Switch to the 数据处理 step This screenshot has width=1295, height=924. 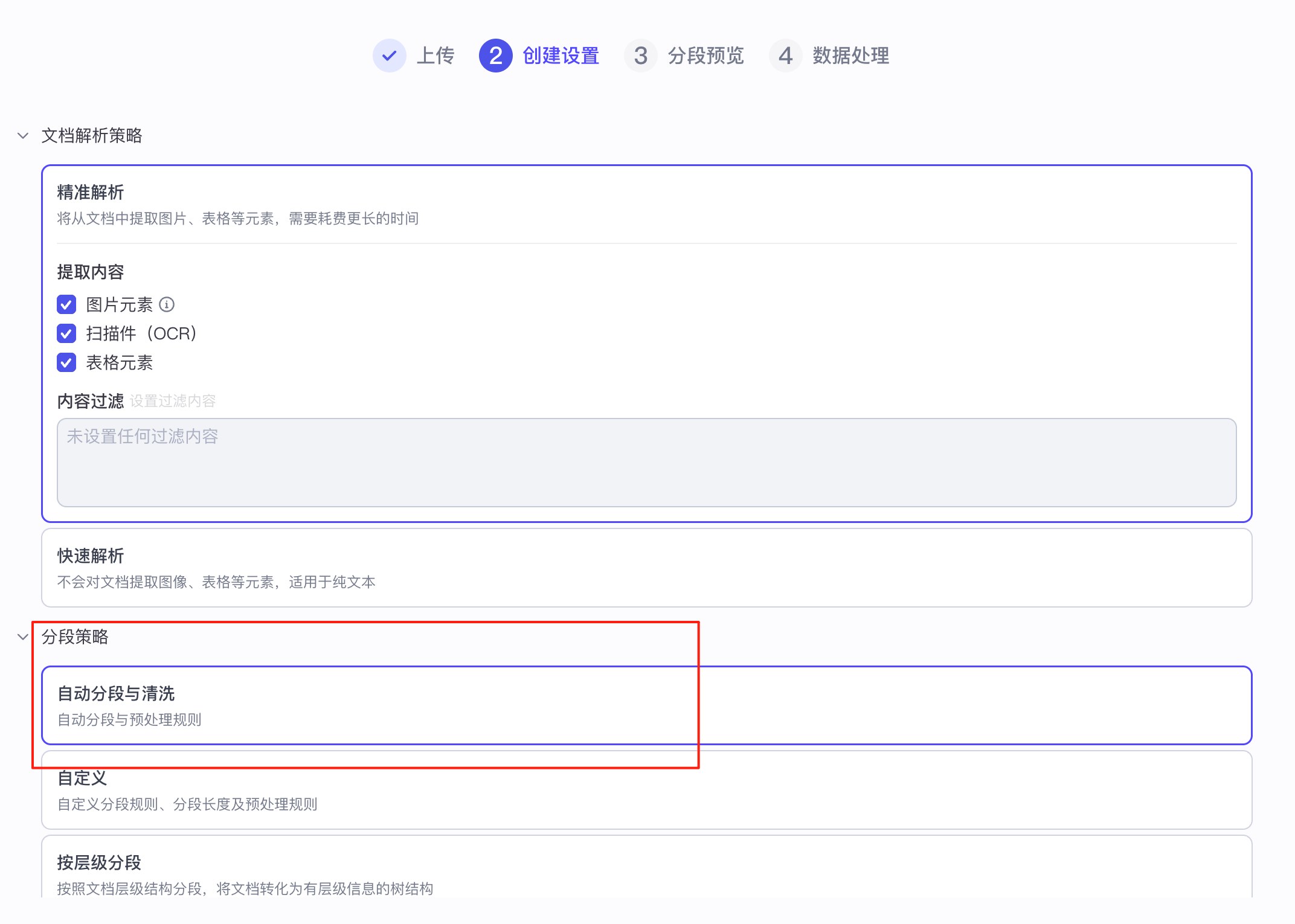851,56
